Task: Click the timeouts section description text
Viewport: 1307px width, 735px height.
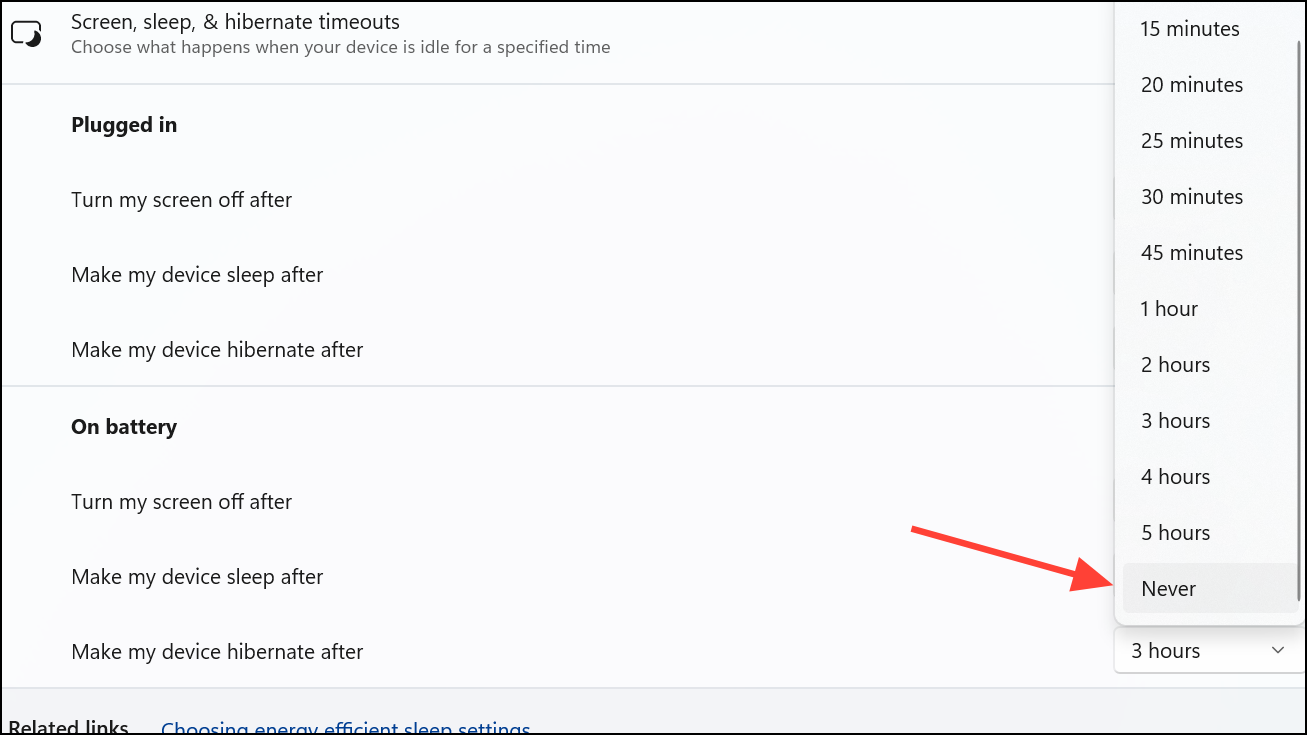Action: click(x=340, y=47)
